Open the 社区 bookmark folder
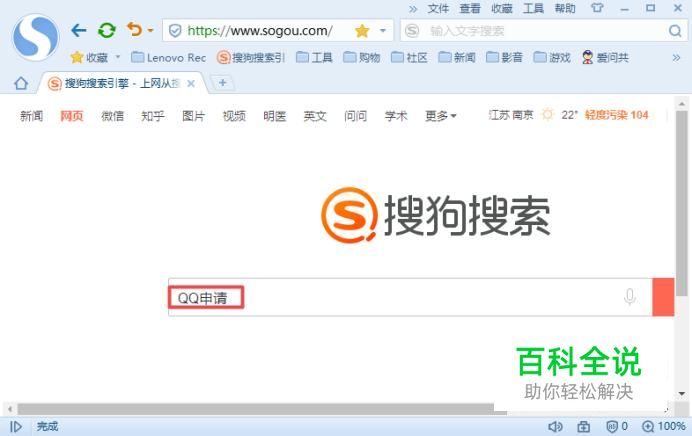Image resolution: width=692 pixels, height=436 pixels. point(409,57)
